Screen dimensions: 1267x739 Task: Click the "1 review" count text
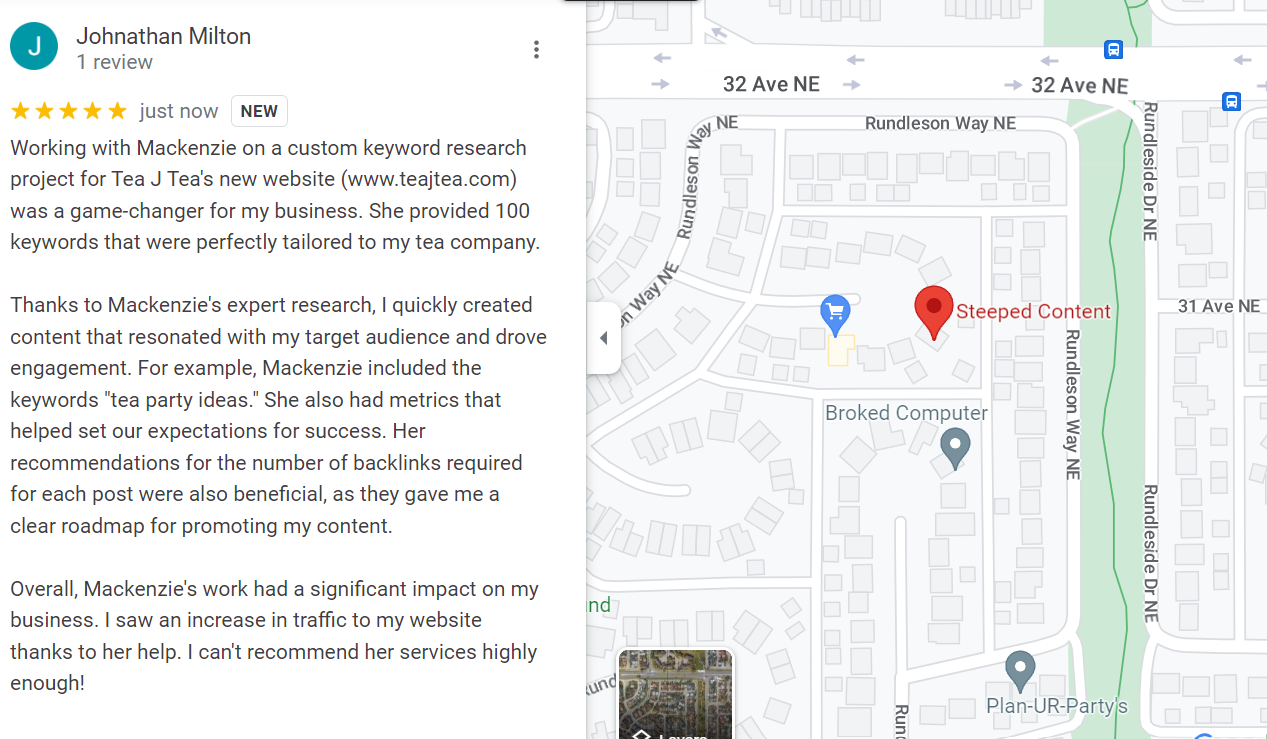[115, 62]
